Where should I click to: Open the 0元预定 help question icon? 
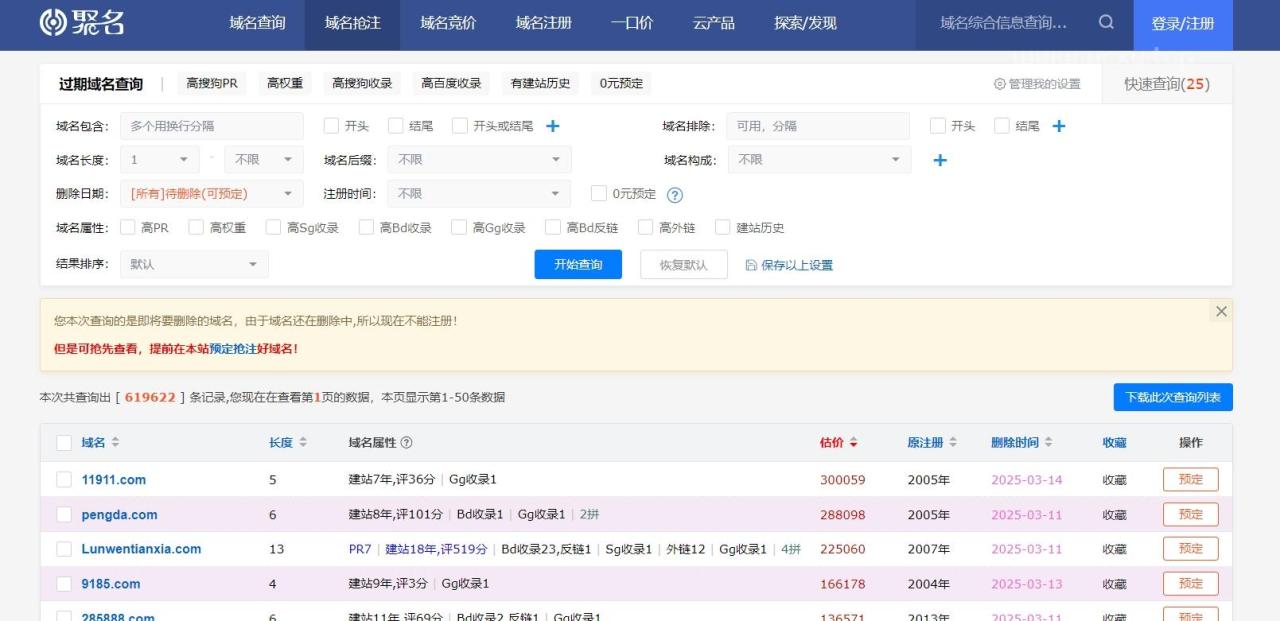click(x=675, y=195)
